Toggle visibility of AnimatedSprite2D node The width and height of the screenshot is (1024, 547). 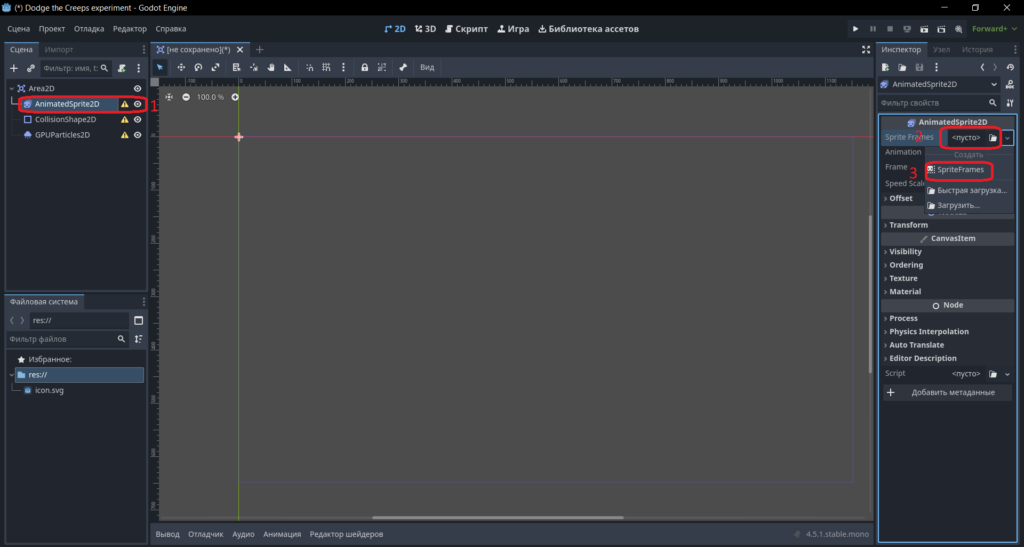tap(138, 104)
